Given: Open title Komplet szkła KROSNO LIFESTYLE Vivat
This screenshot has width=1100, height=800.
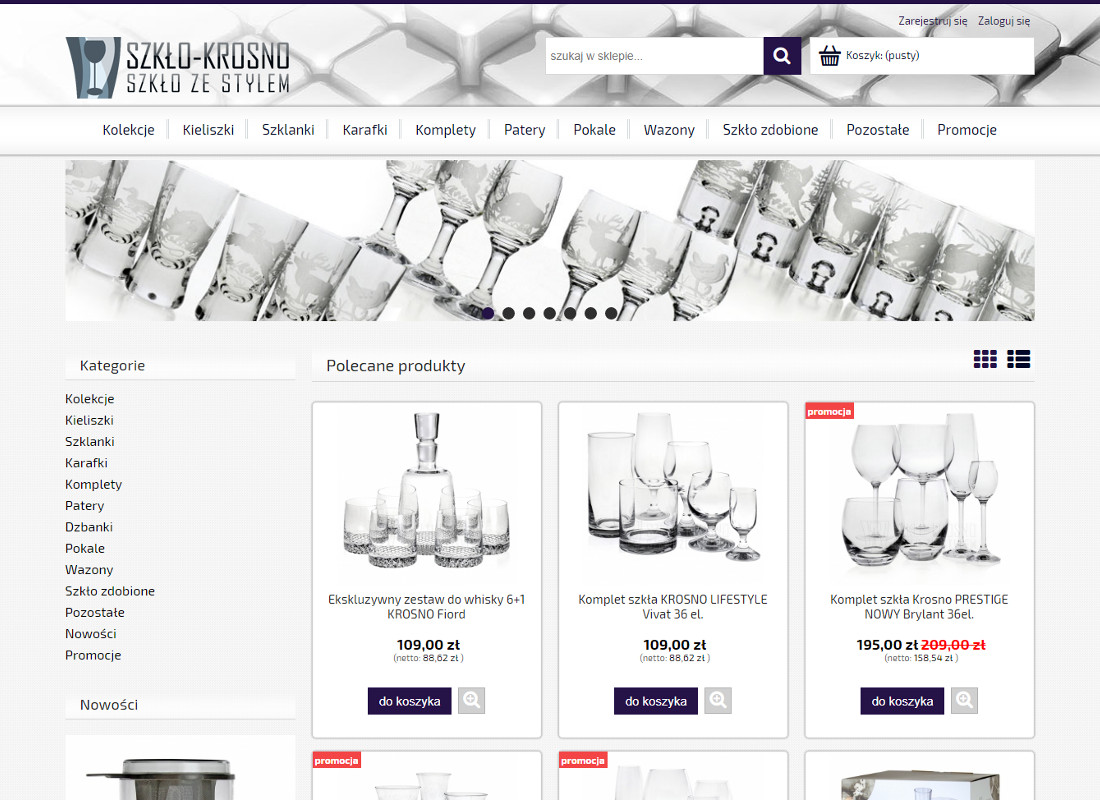Looking at the screenshot, I should (x=673, y=607).
